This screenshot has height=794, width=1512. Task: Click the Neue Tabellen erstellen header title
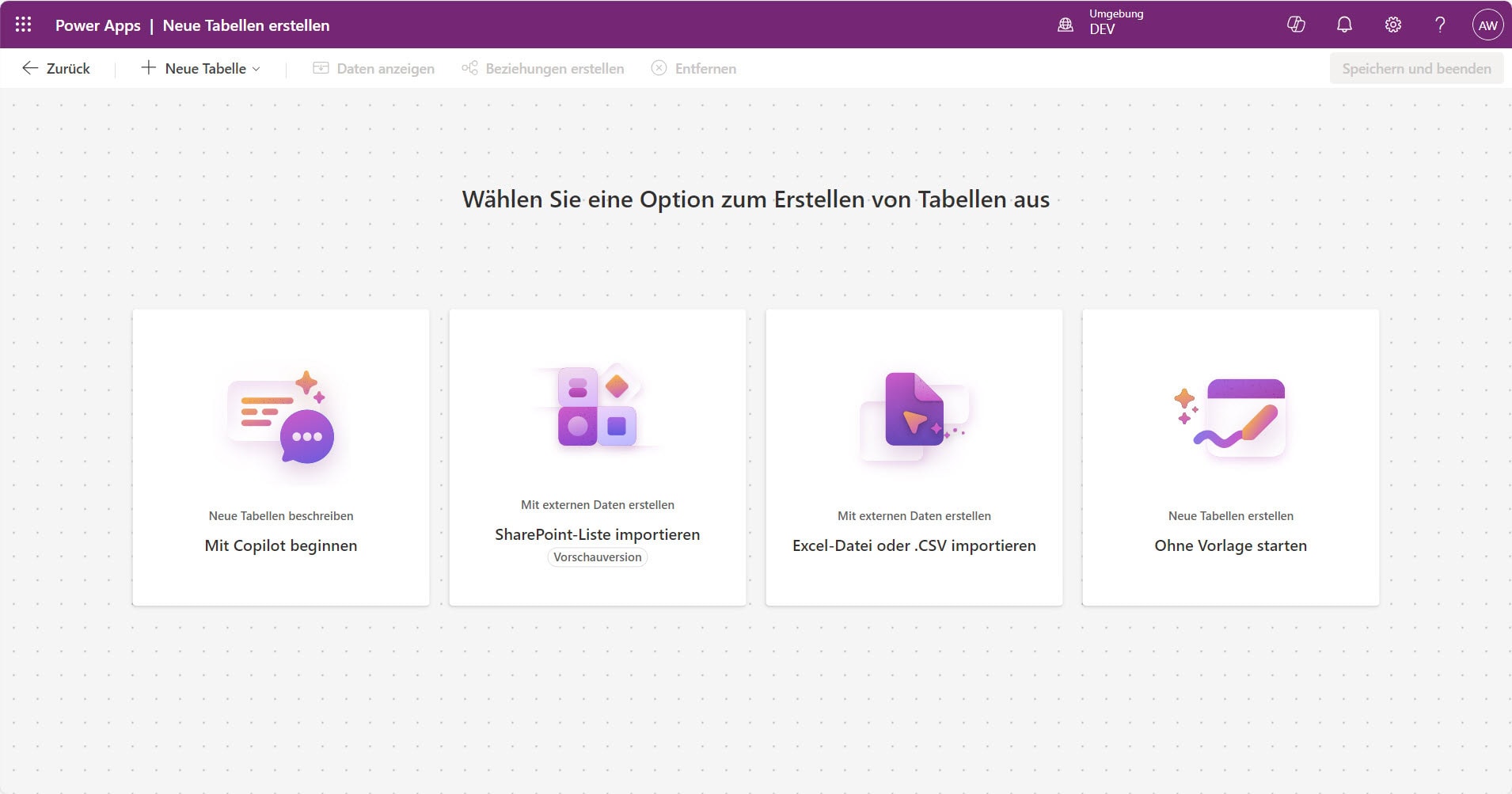[x=246, y=25]
